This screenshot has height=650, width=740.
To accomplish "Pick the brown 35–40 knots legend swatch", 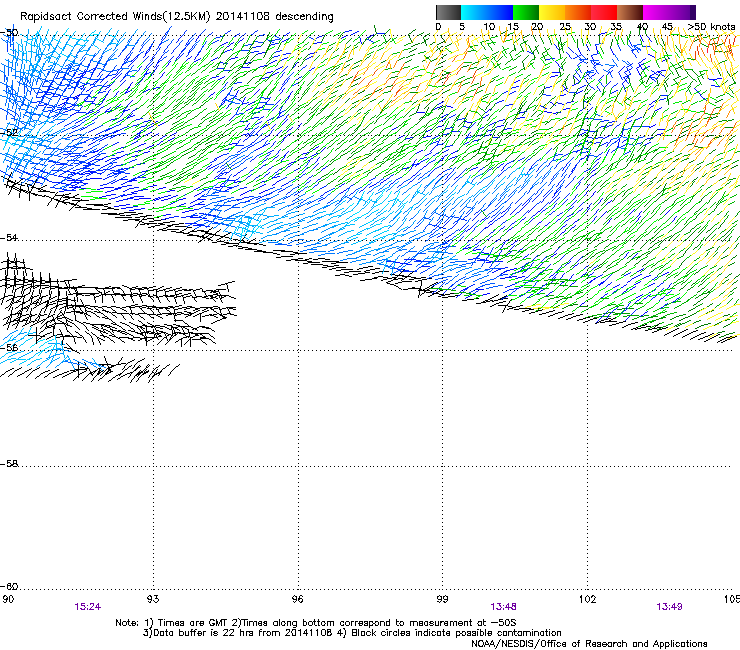I will click(630, 12).
